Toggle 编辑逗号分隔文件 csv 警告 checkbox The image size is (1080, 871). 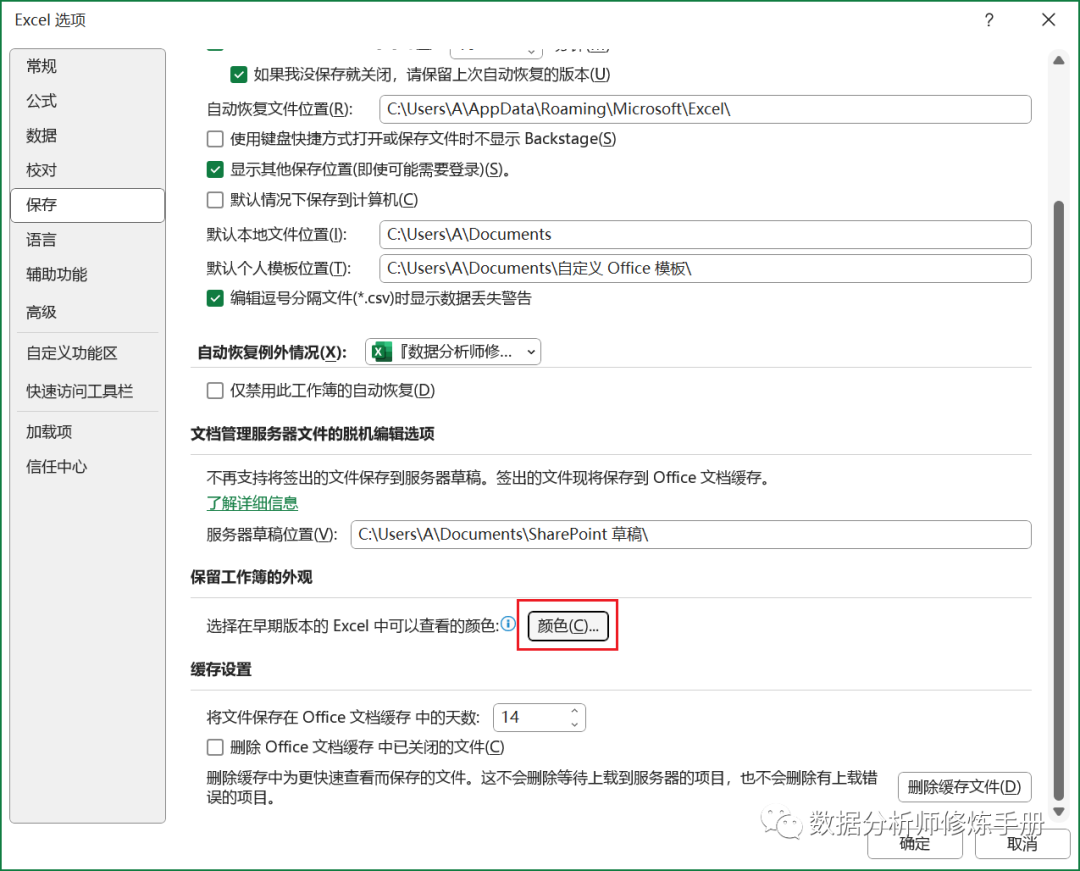click(x=215, y=298)
